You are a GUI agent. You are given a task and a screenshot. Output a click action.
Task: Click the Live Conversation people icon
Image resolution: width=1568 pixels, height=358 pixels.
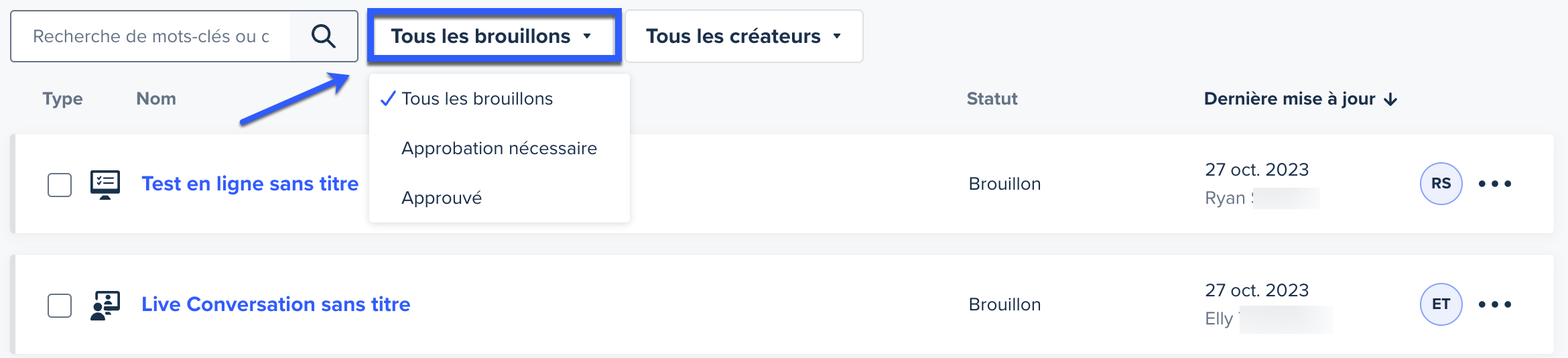click(x=105, y=305)
